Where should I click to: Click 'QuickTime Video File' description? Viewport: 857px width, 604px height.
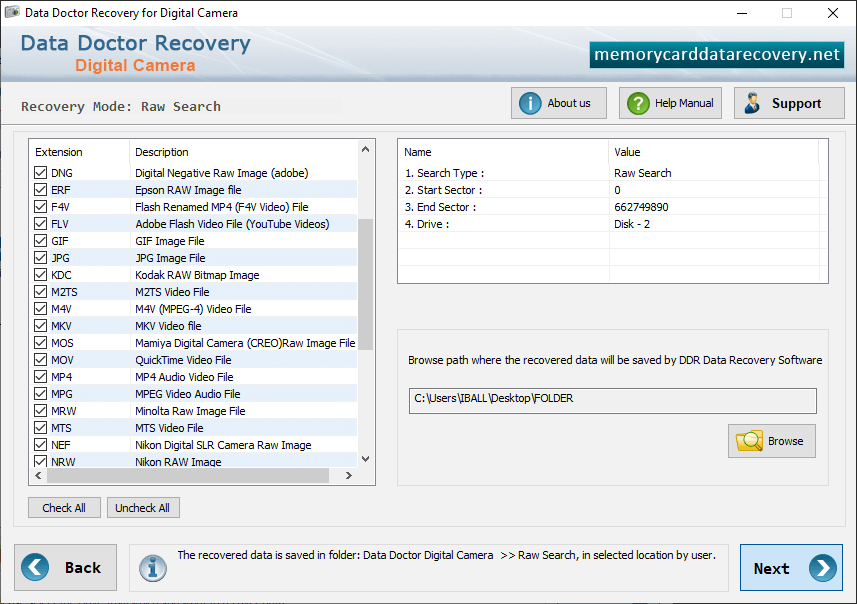(x=183, y=360)
